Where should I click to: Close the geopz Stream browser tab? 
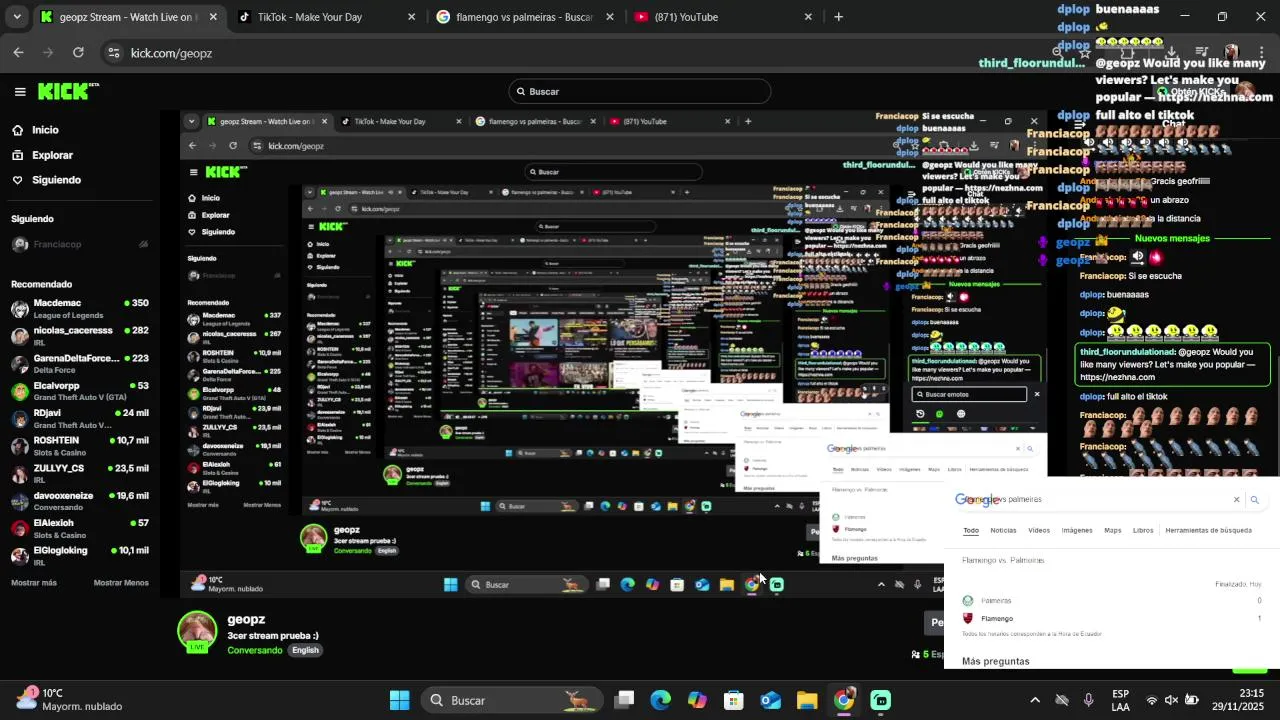(213, 17)
